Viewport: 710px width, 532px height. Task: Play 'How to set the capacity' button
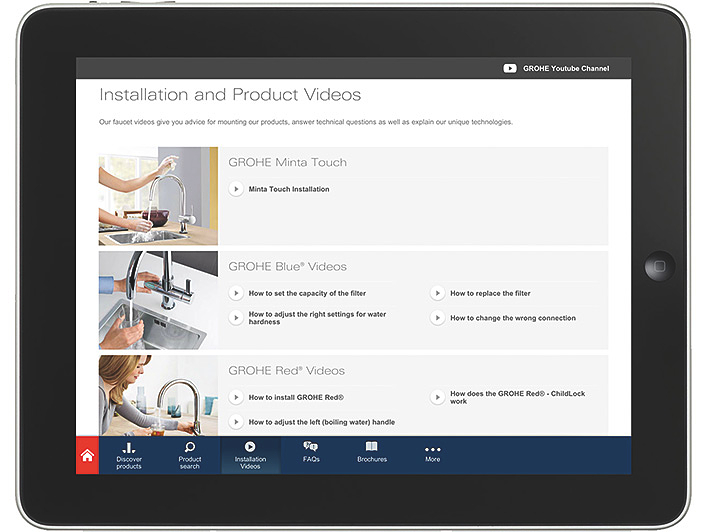click(236, 293)
